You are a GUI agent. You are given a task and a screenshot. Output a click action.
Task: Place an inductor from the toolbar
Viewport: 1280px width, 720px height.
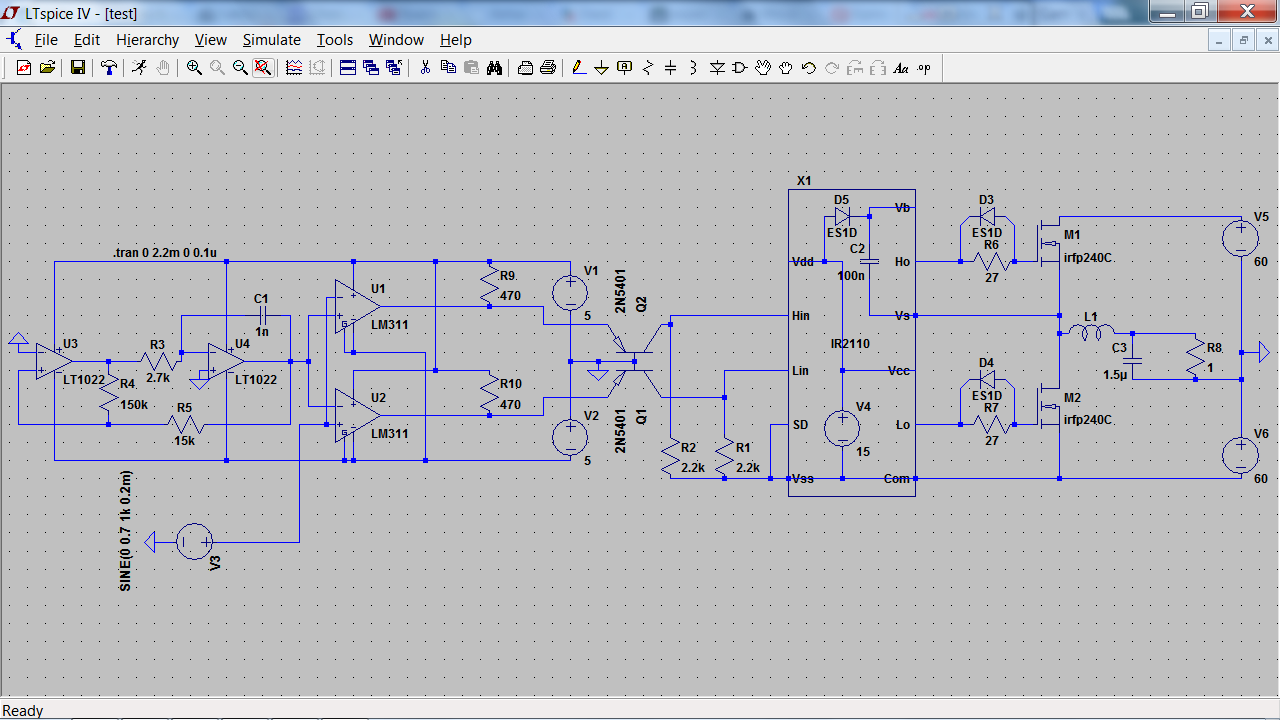click(x=694, y=68)
